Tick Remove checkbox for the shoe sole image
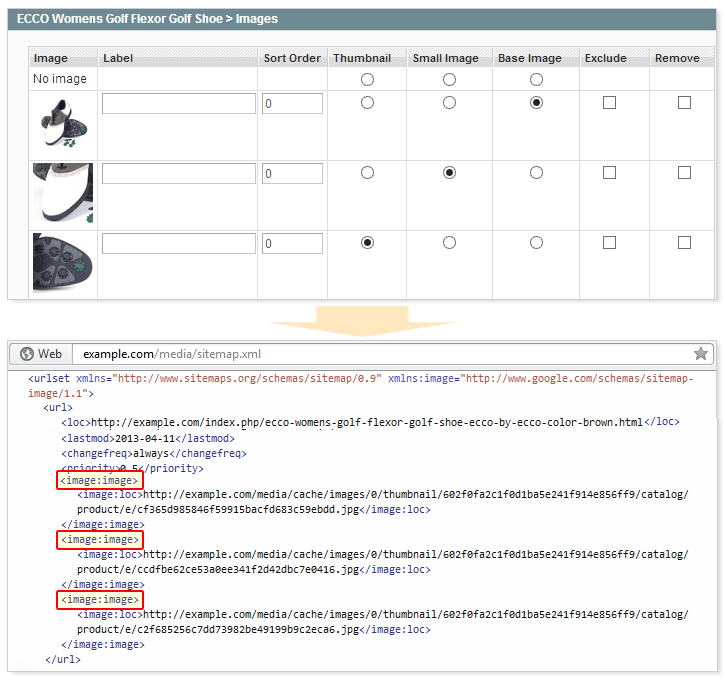The width and height of the screenshot is (725, 680). pos(684,242)
